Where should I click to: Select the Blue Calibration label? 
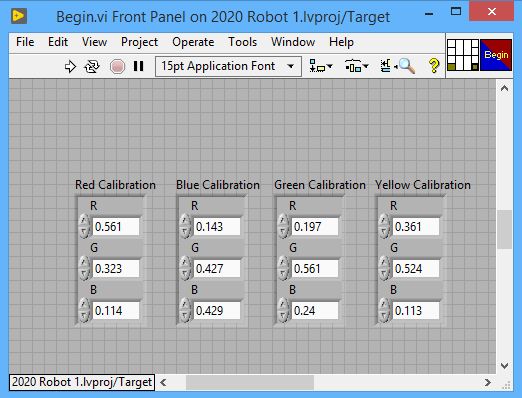218,185
